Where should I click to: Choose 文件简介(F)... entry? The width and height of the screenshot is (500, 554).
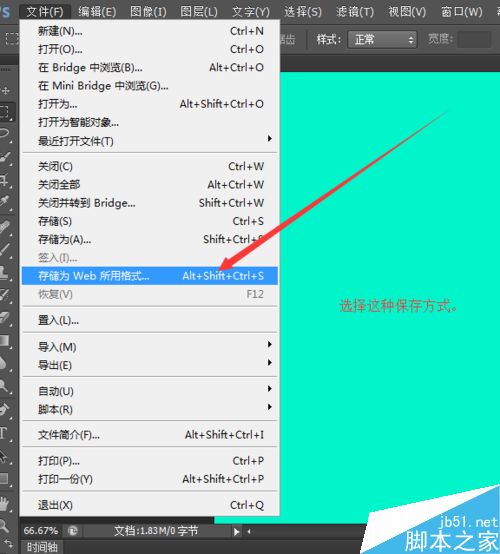pos(150,435)
